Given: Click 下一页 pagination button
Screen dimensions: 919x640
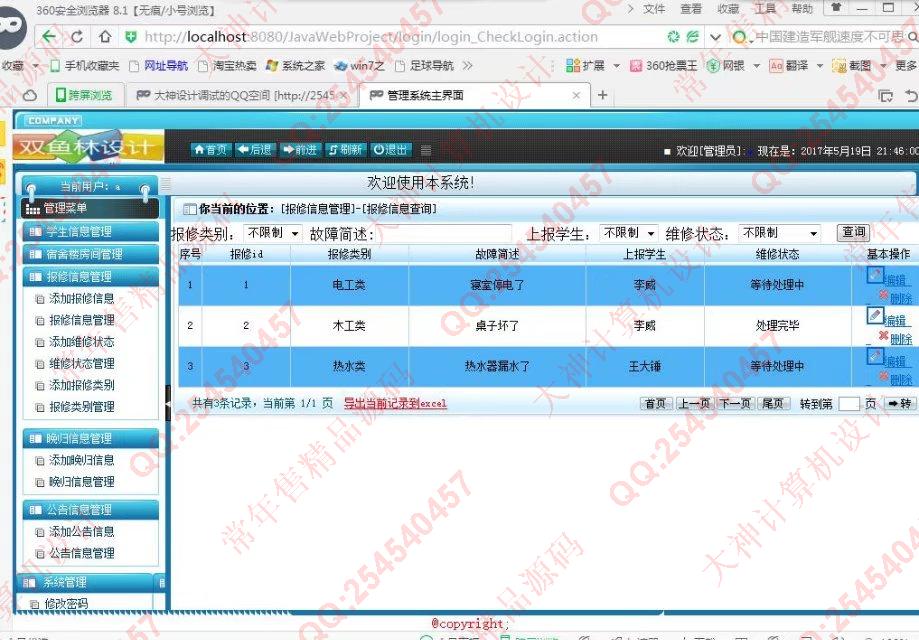Looking at the screenshot, I should click(x=735, y=403).
